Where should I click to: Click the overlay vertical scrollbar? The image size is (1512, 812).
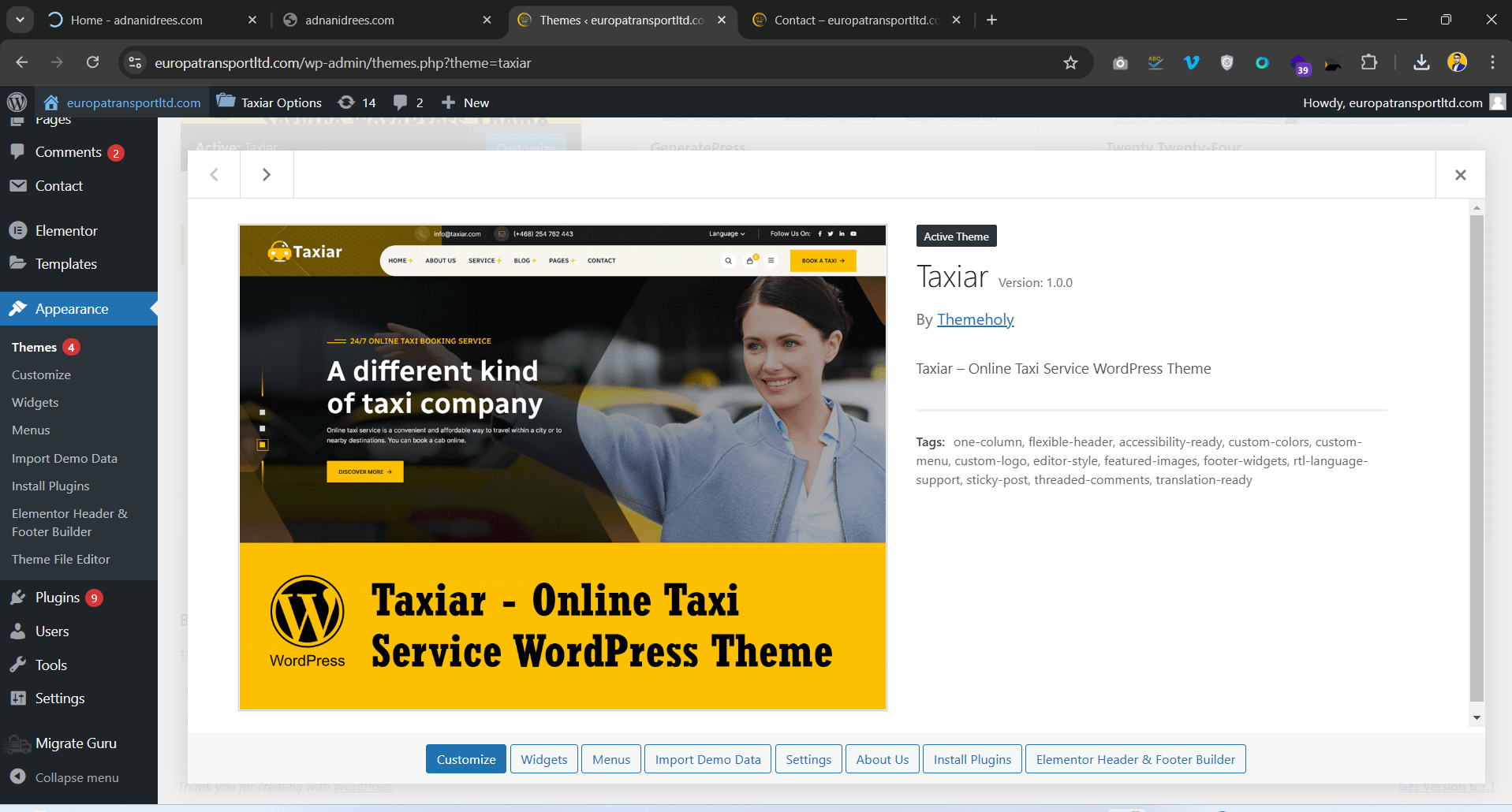[1477, 457]
